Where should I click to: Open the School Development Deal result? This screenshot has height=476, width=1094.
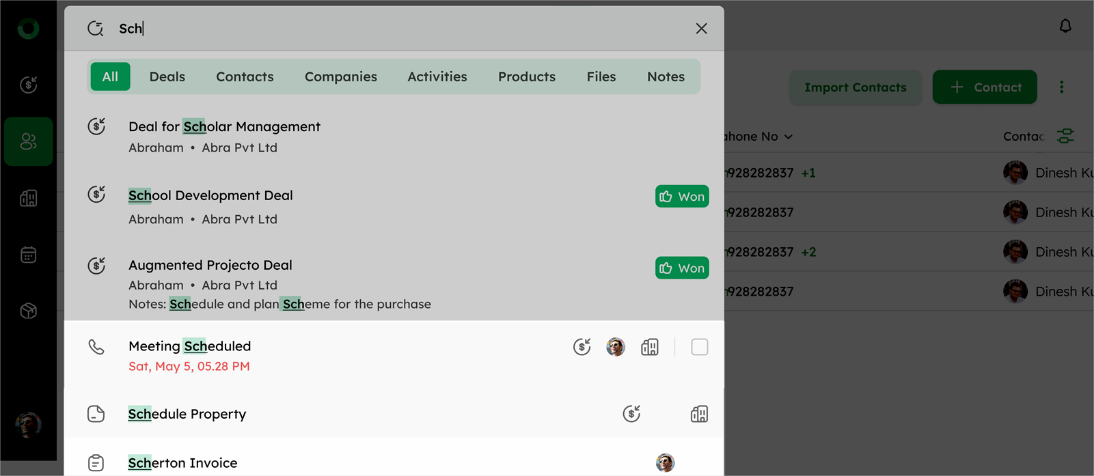click(211, 196)
